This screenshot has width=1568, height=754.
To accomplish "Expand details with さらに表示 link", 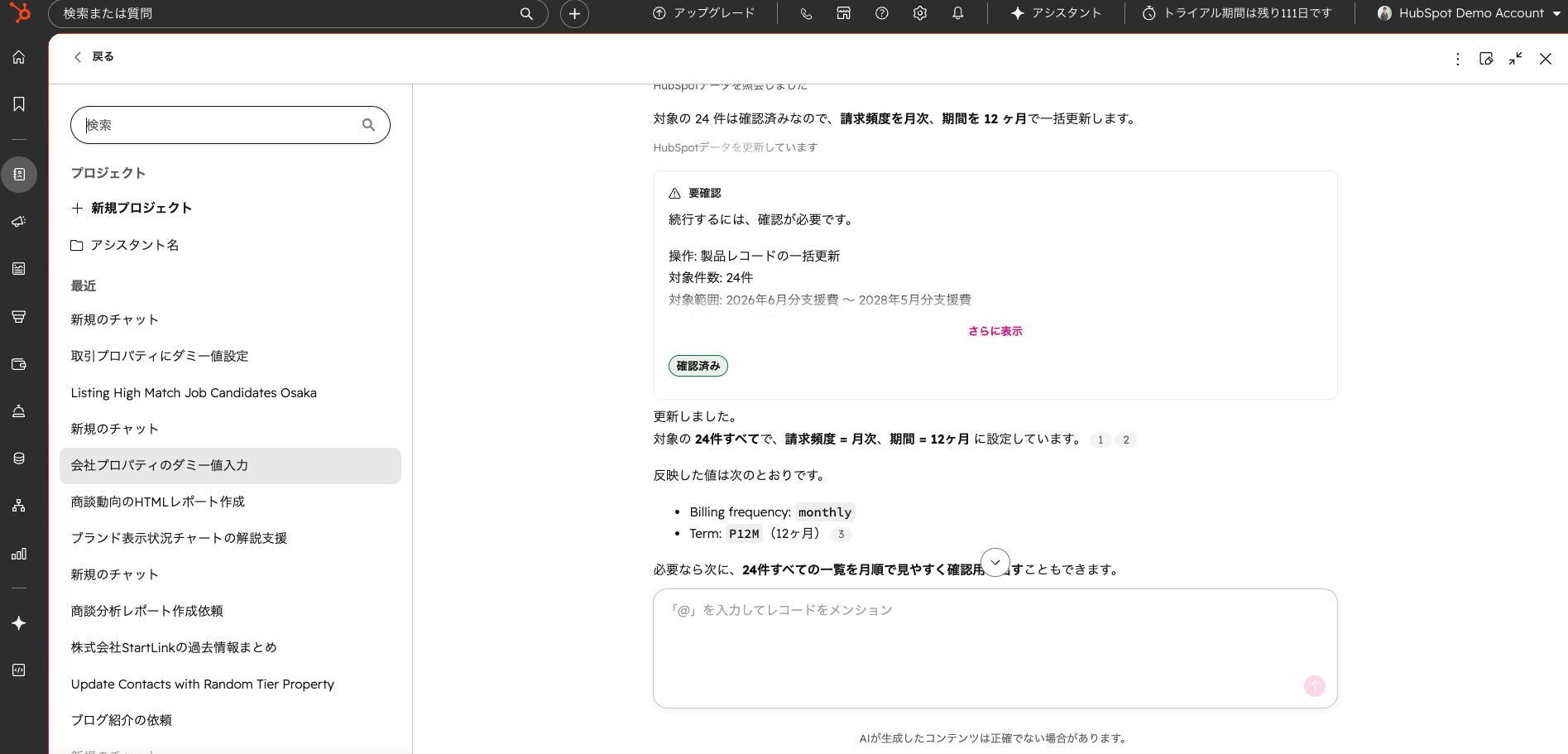I will (995, 331).
